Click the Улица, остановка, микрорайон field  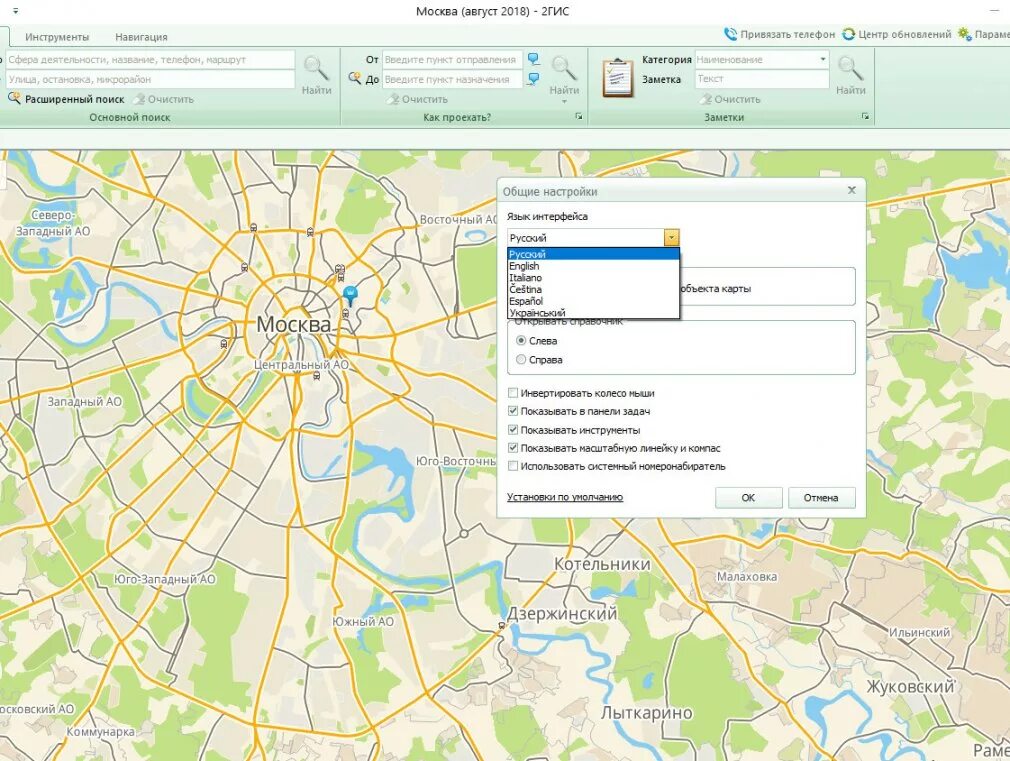[x=149, y=79]
